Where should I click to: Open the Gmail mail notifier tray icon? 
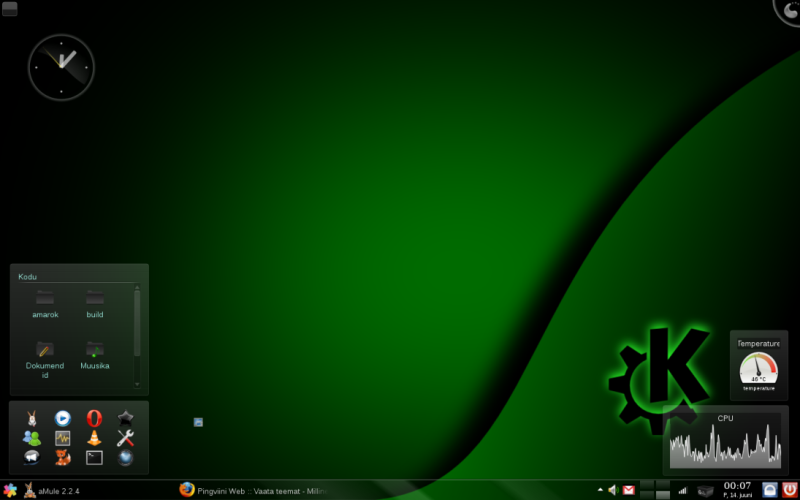point(629,490)
